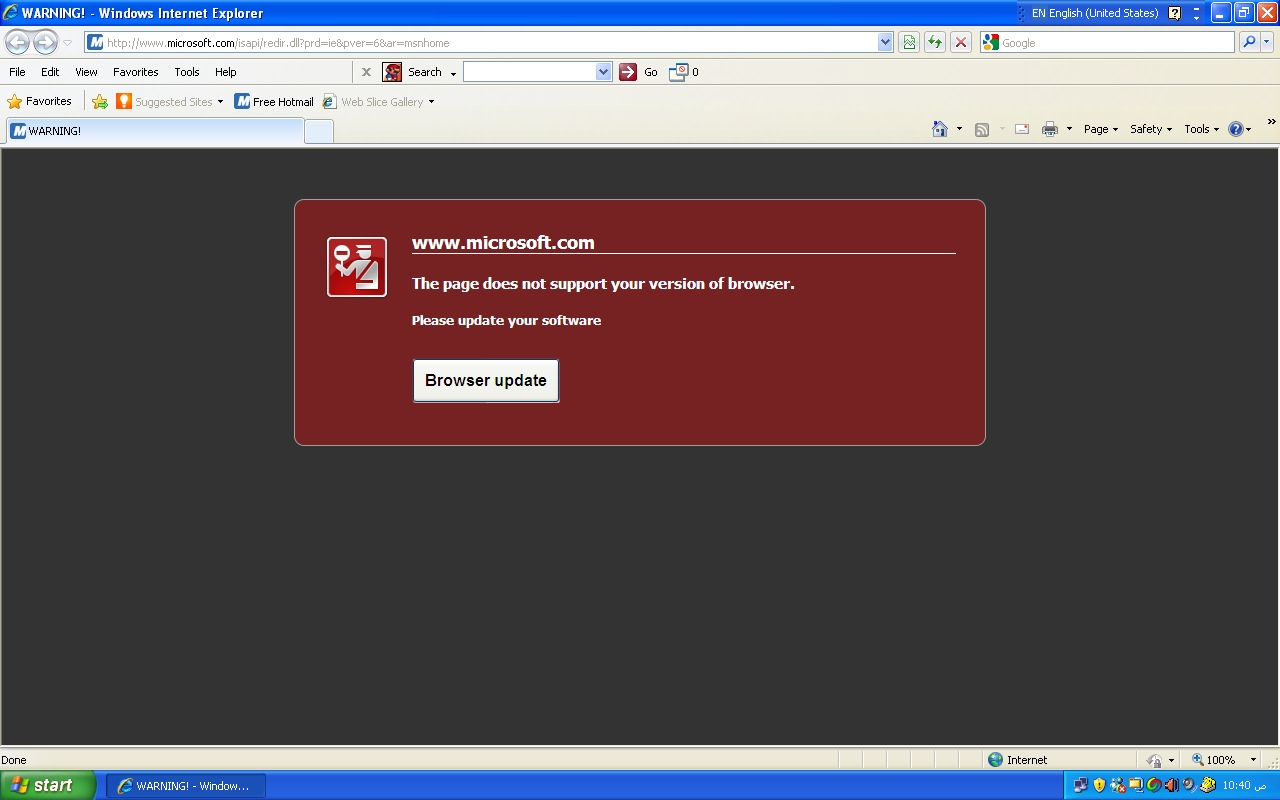The image size is (1280, 800).
Task: Click the toolbar Search icon
Action: (392, 72)
